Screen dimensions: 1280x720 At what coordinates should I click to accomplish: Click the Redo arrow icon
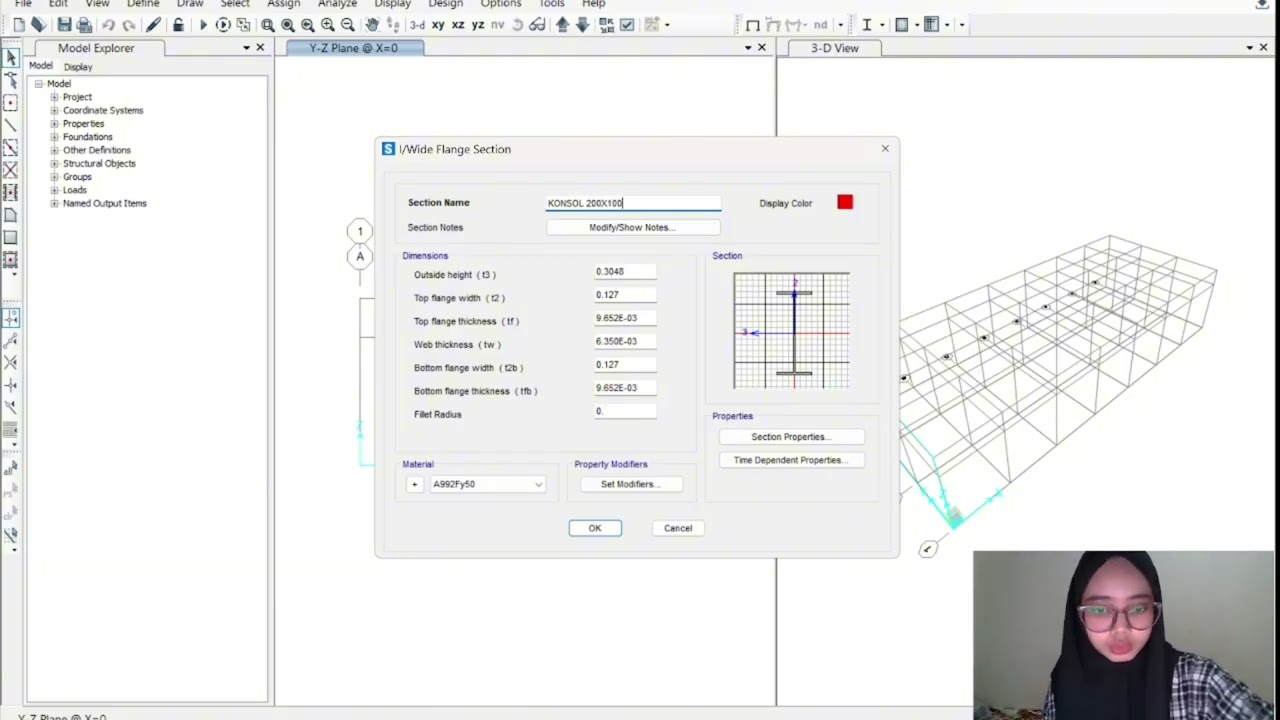tap(128, 25)
